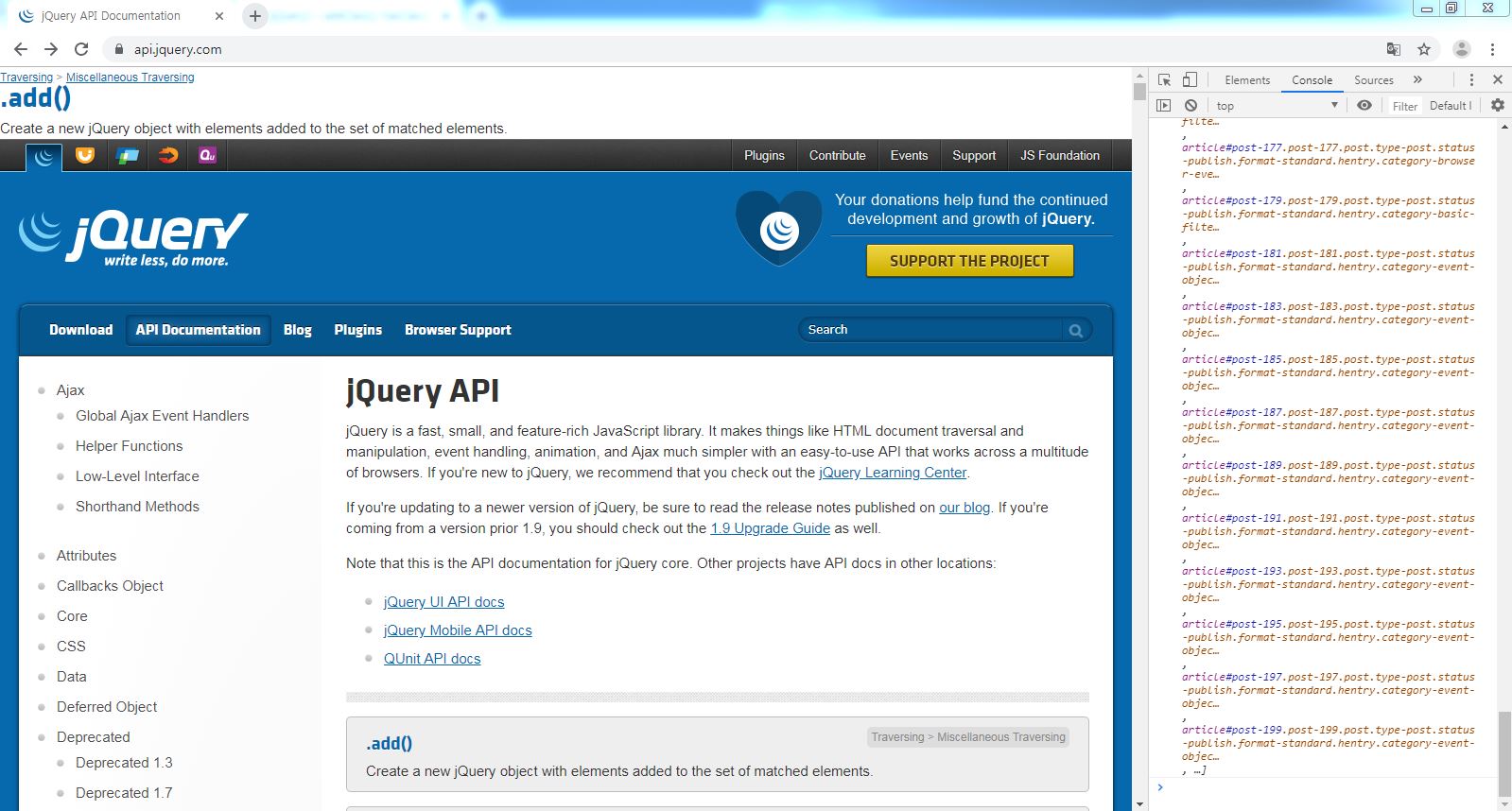Click the jQuery Mobile project icon
1512x811 pixels.
pyautogui.click(x=127, y=155)
